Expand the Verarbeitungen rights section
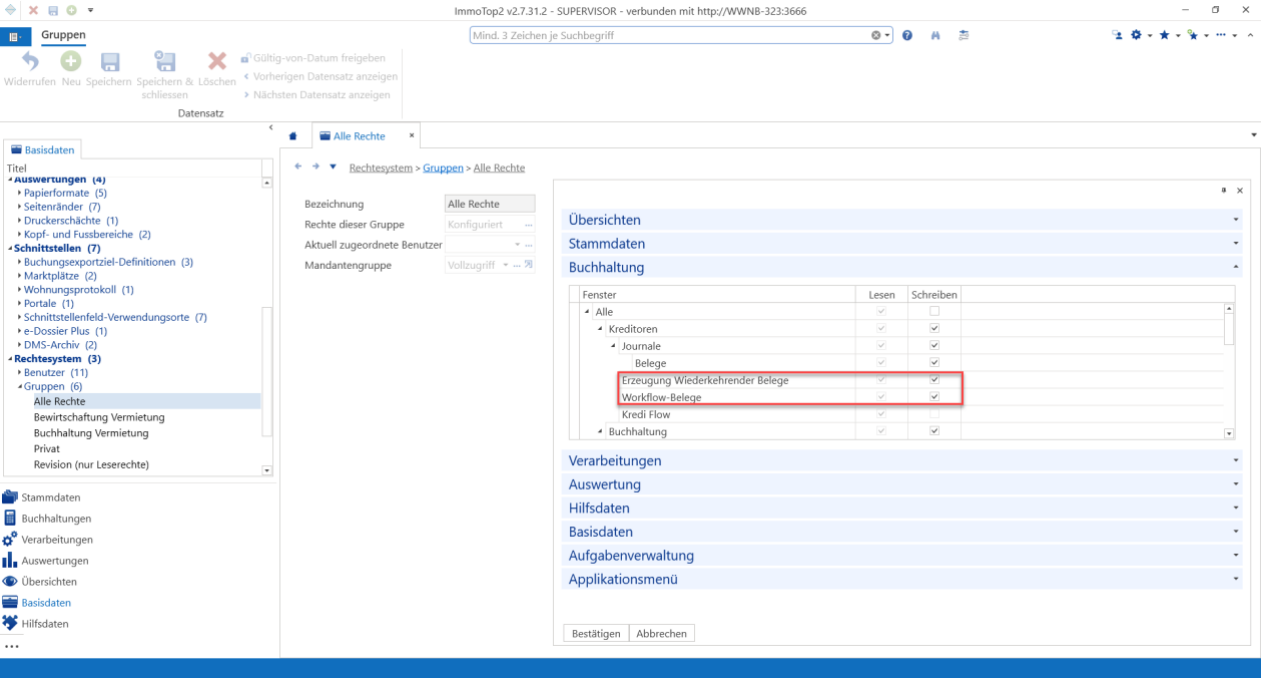 901,461
